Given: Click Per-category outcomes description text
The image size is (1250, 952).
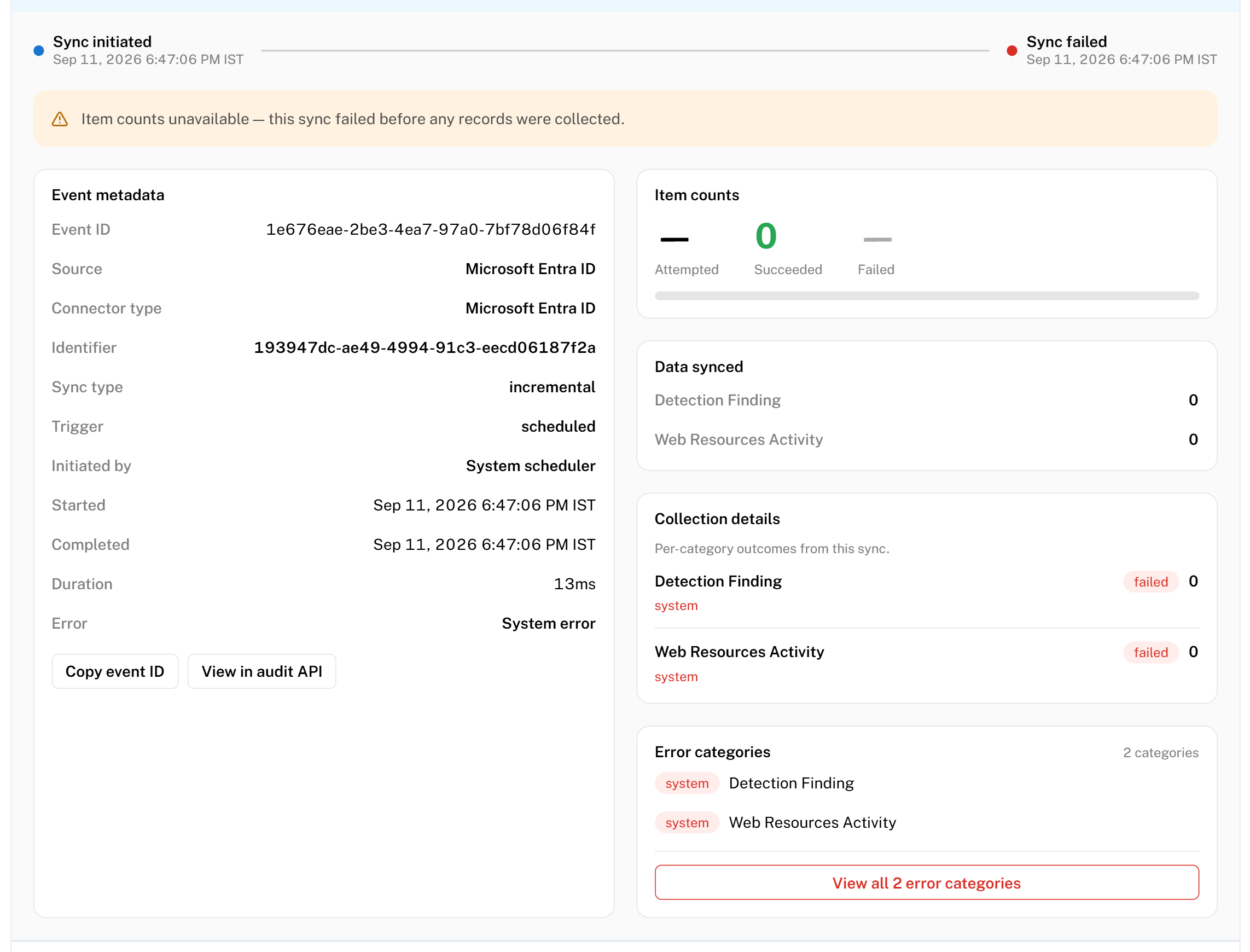Looking at the screenshot, I should 772,549.
